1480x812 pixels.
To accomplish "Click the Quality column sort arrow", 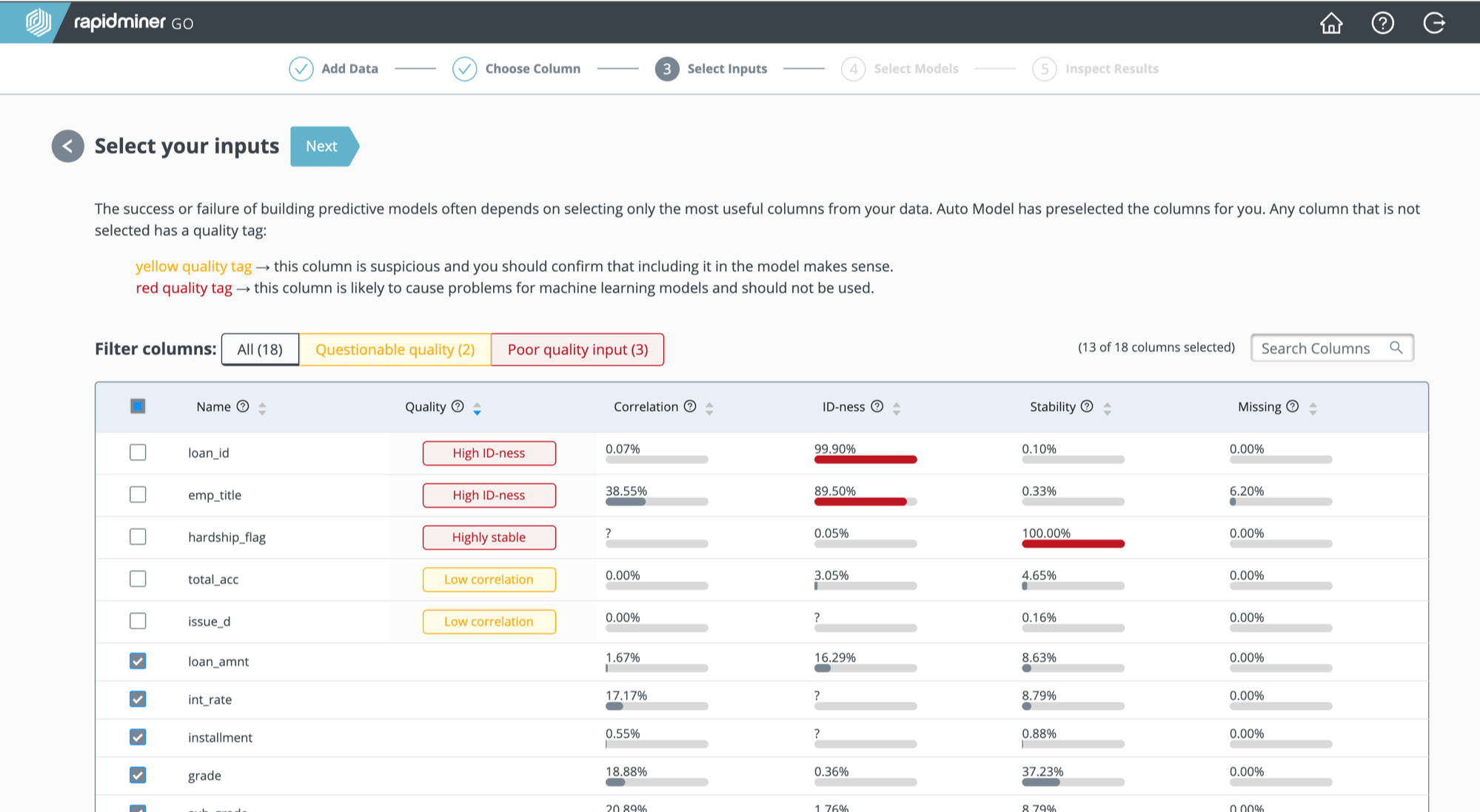I will tap(477, 409).
